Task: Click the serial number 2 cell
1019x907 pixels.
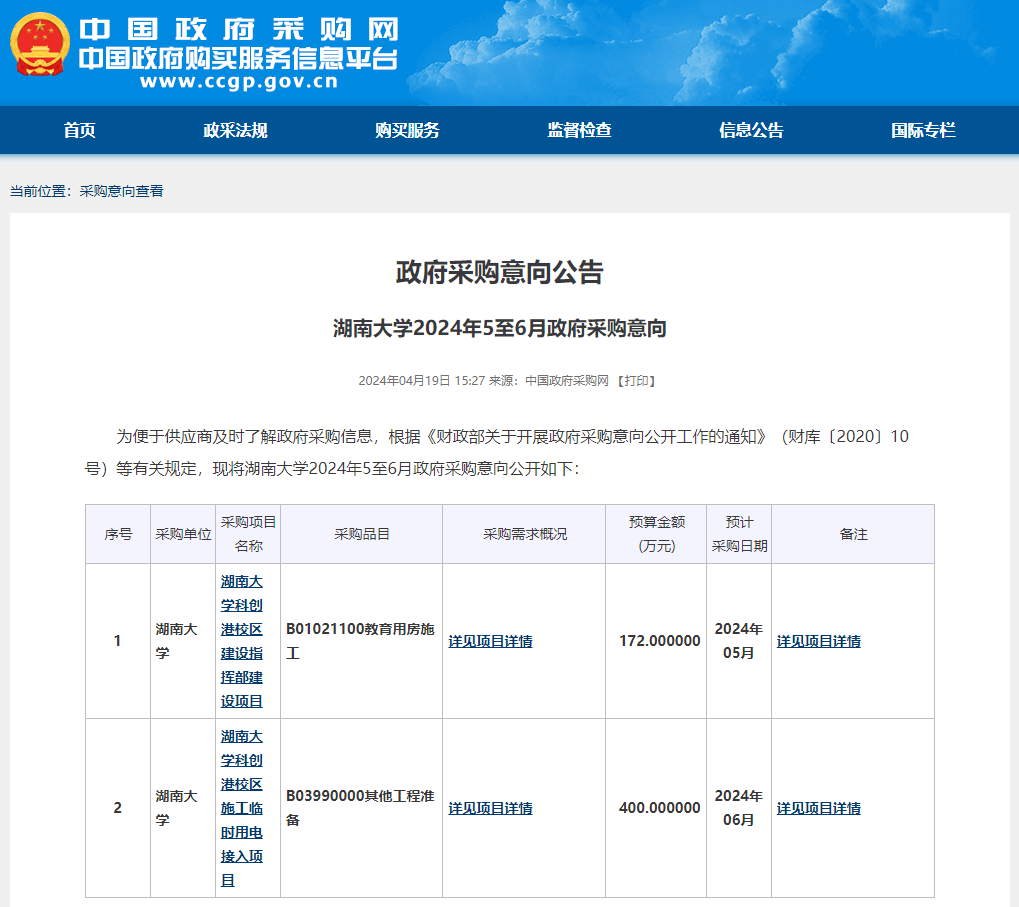Action: [118, 808]
